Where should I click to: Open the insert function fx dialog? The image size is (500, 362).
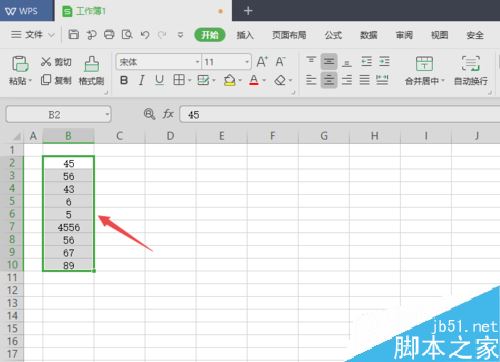click(x=168, y=114)
